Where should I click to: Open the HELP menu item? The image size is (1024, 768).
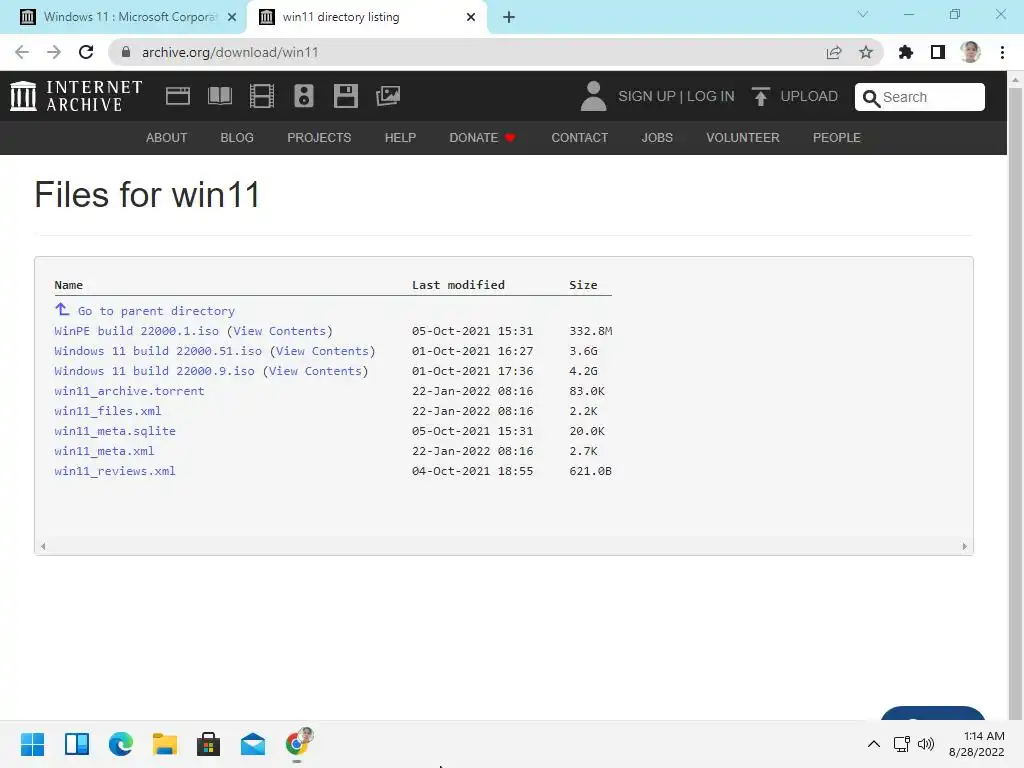(400, 138)
